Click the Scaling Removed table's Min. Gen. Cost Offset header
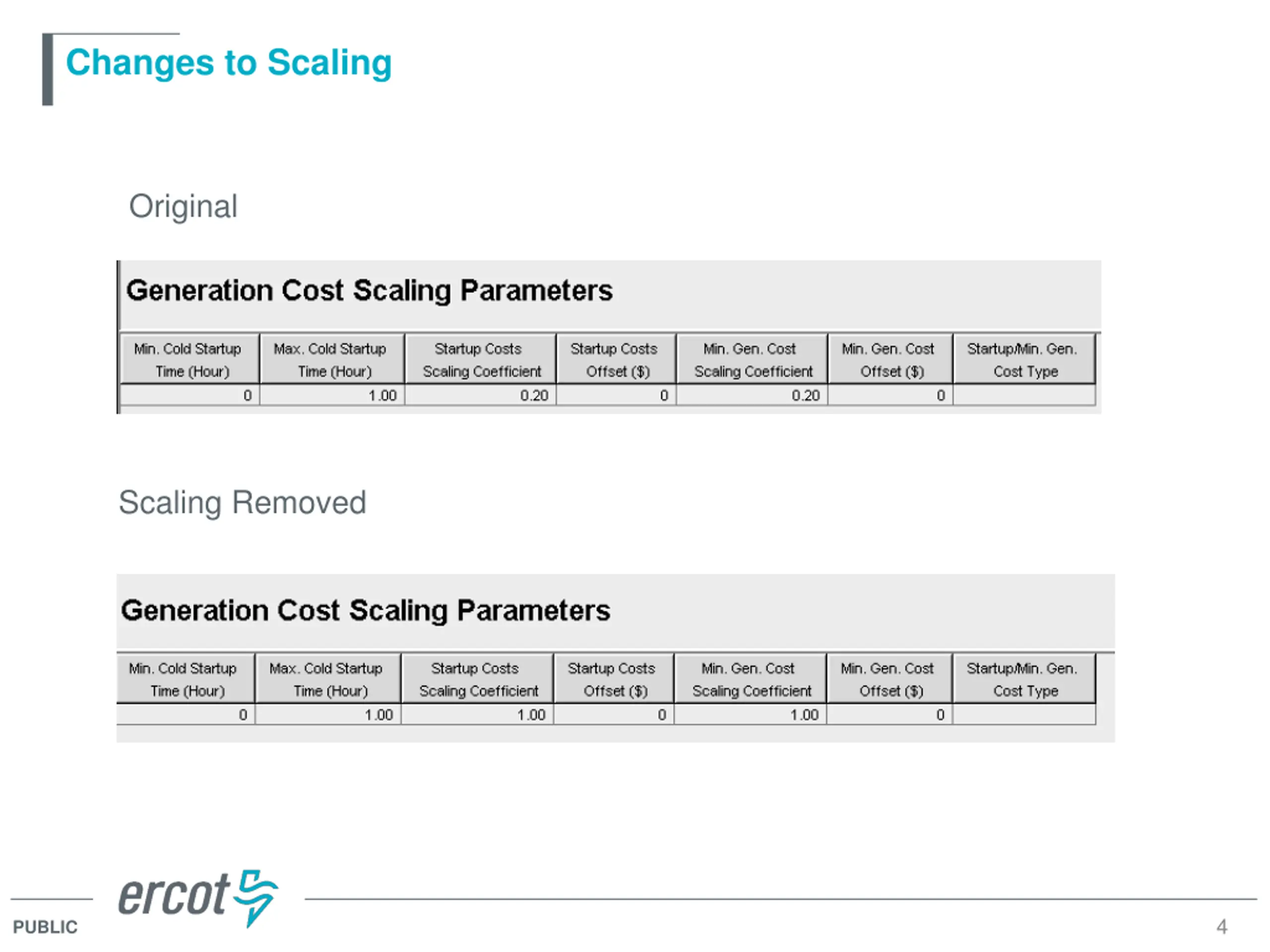Image resolution: width=1270 pixels, height=952 pixels. [x=889, y=679]
